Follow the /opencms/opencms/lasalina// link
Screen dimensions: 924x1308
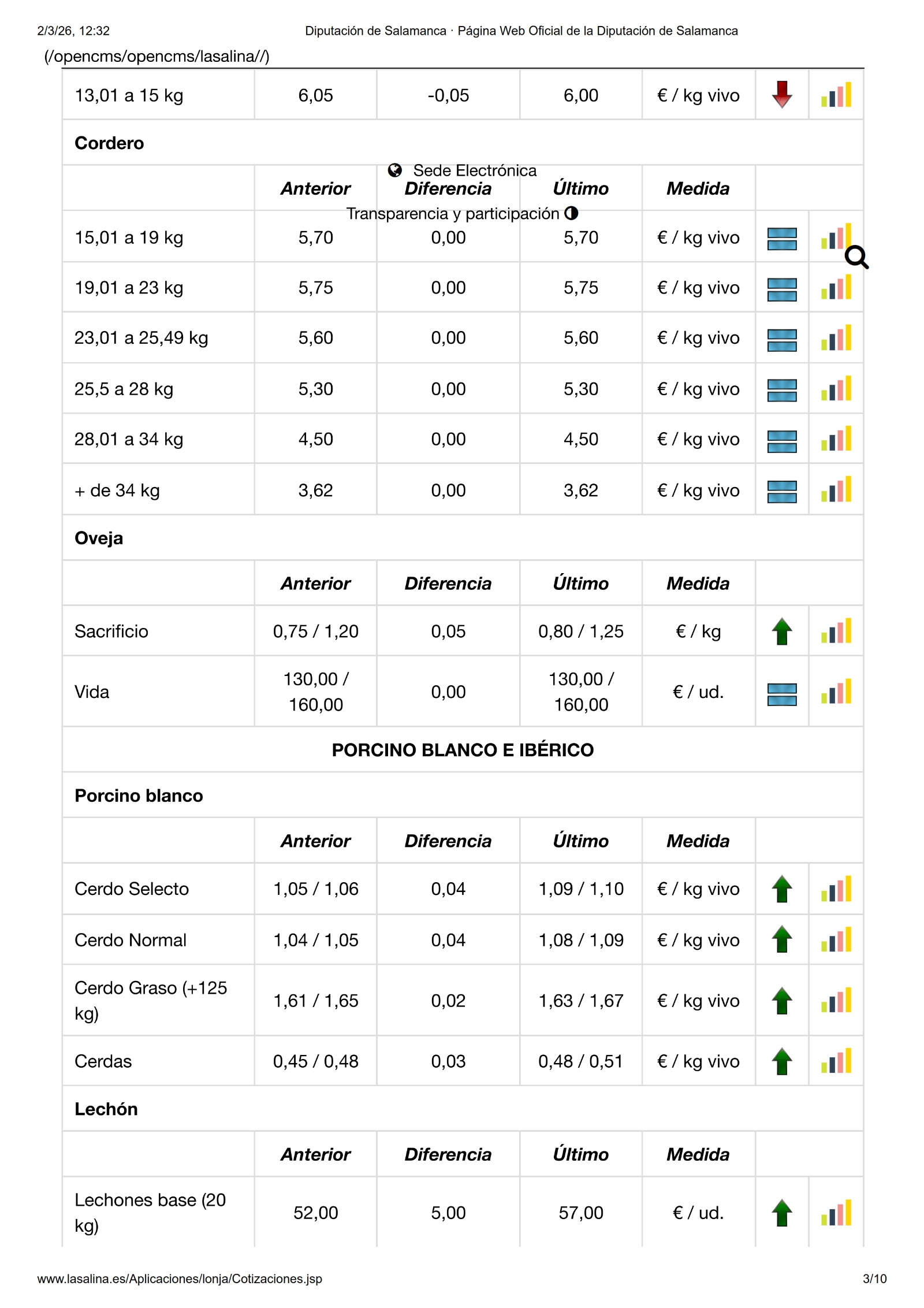coord(157,57)
